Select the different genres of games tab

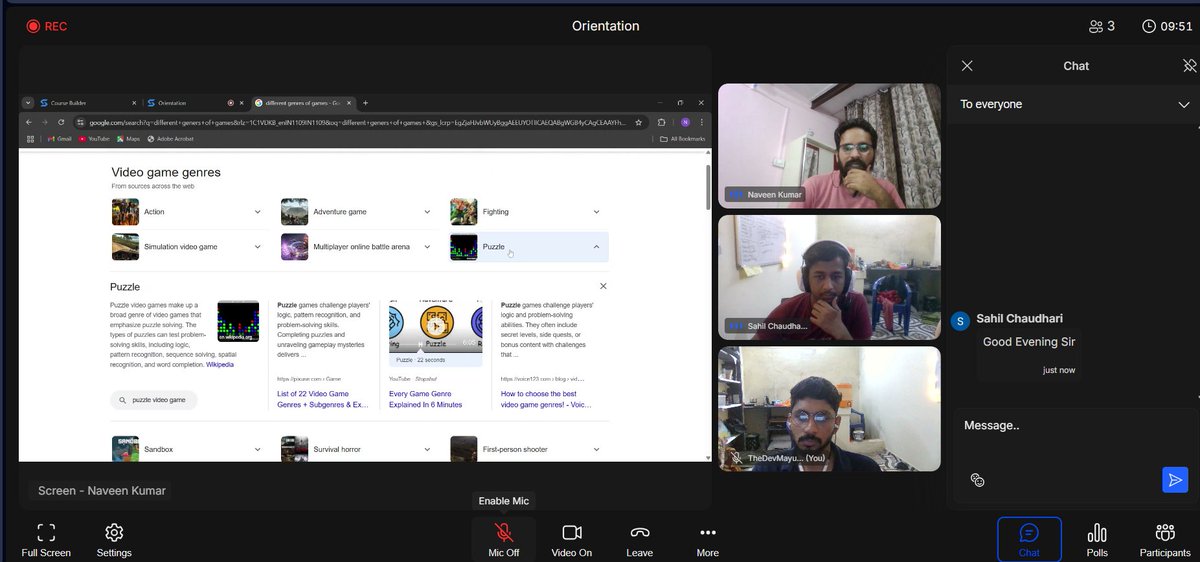pyautogui.click(x=303, y=102)
